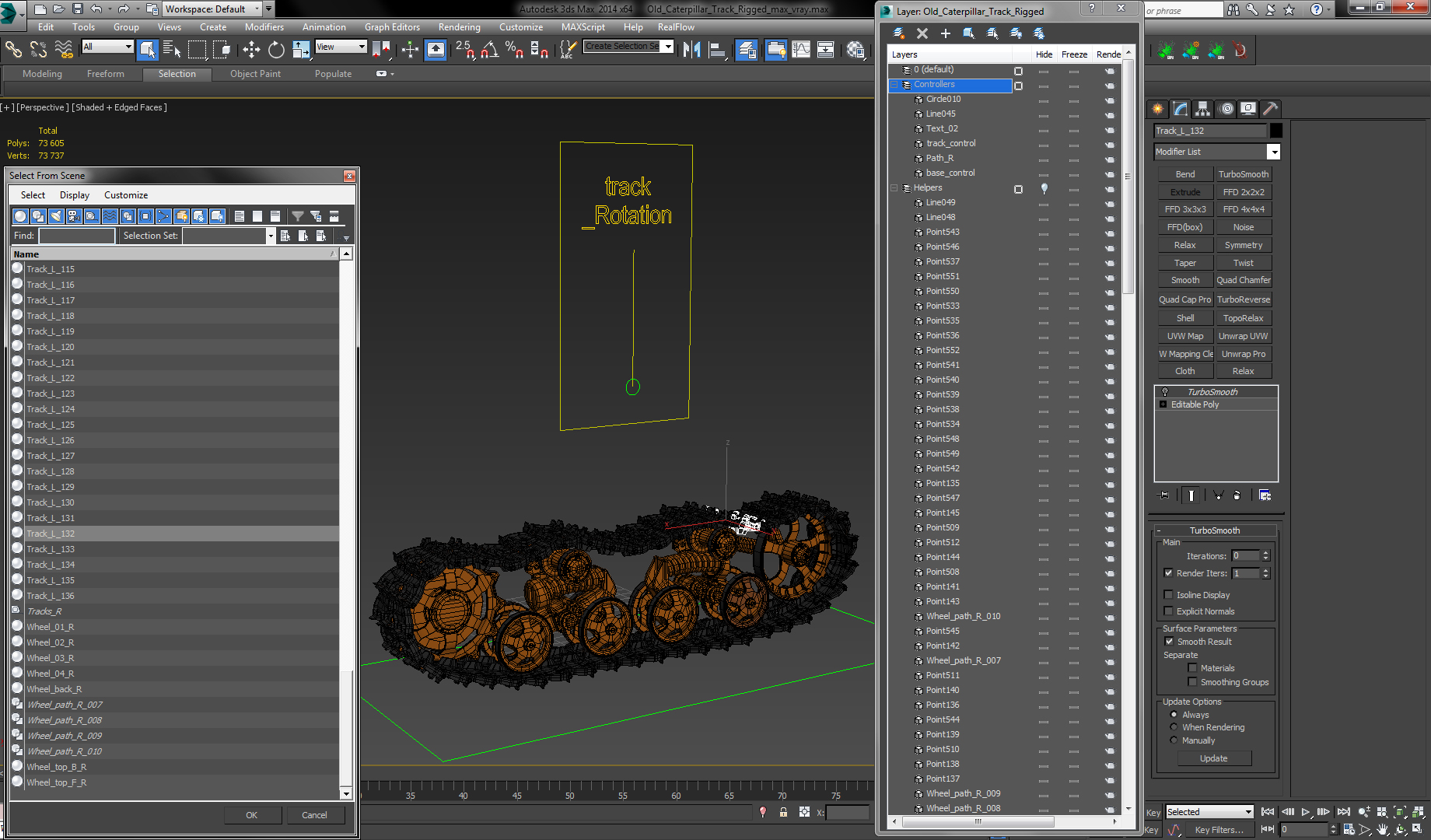Uncheck the Render Iters checkbox
The height and width of the screenshot is (840, 1431).
point(1168,573)
